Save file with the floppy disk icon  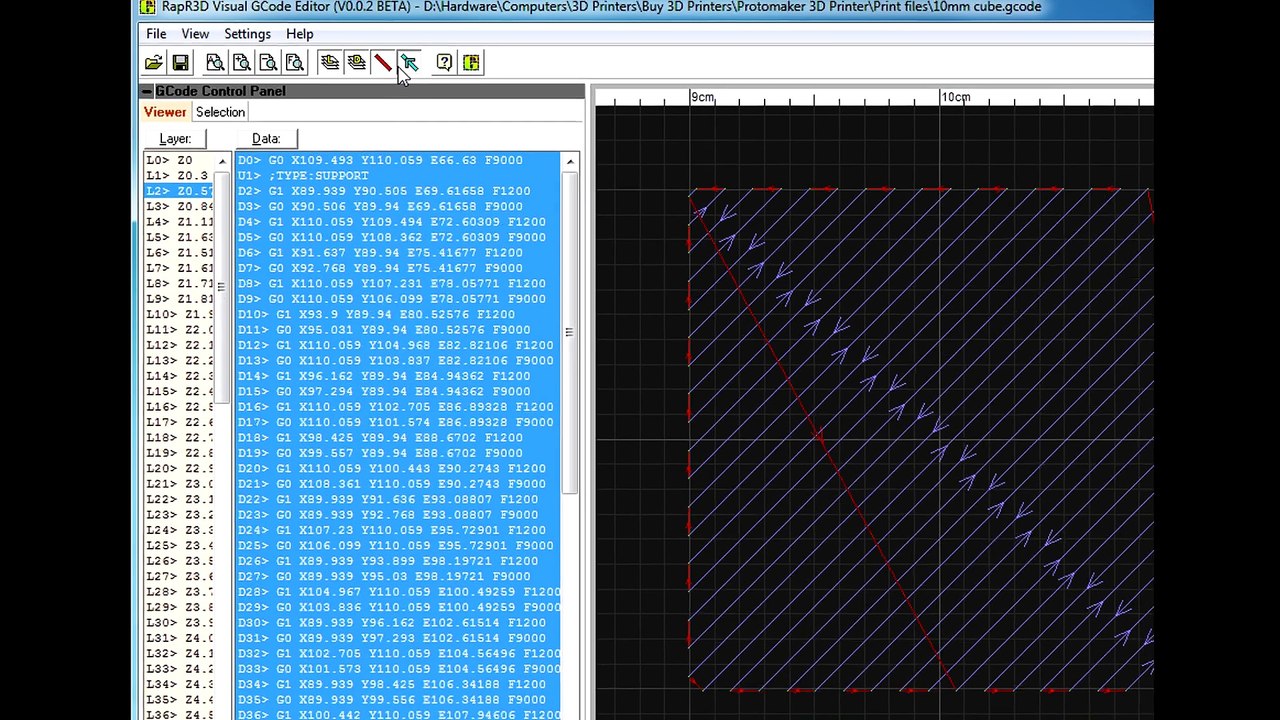[x=180, y=63]
